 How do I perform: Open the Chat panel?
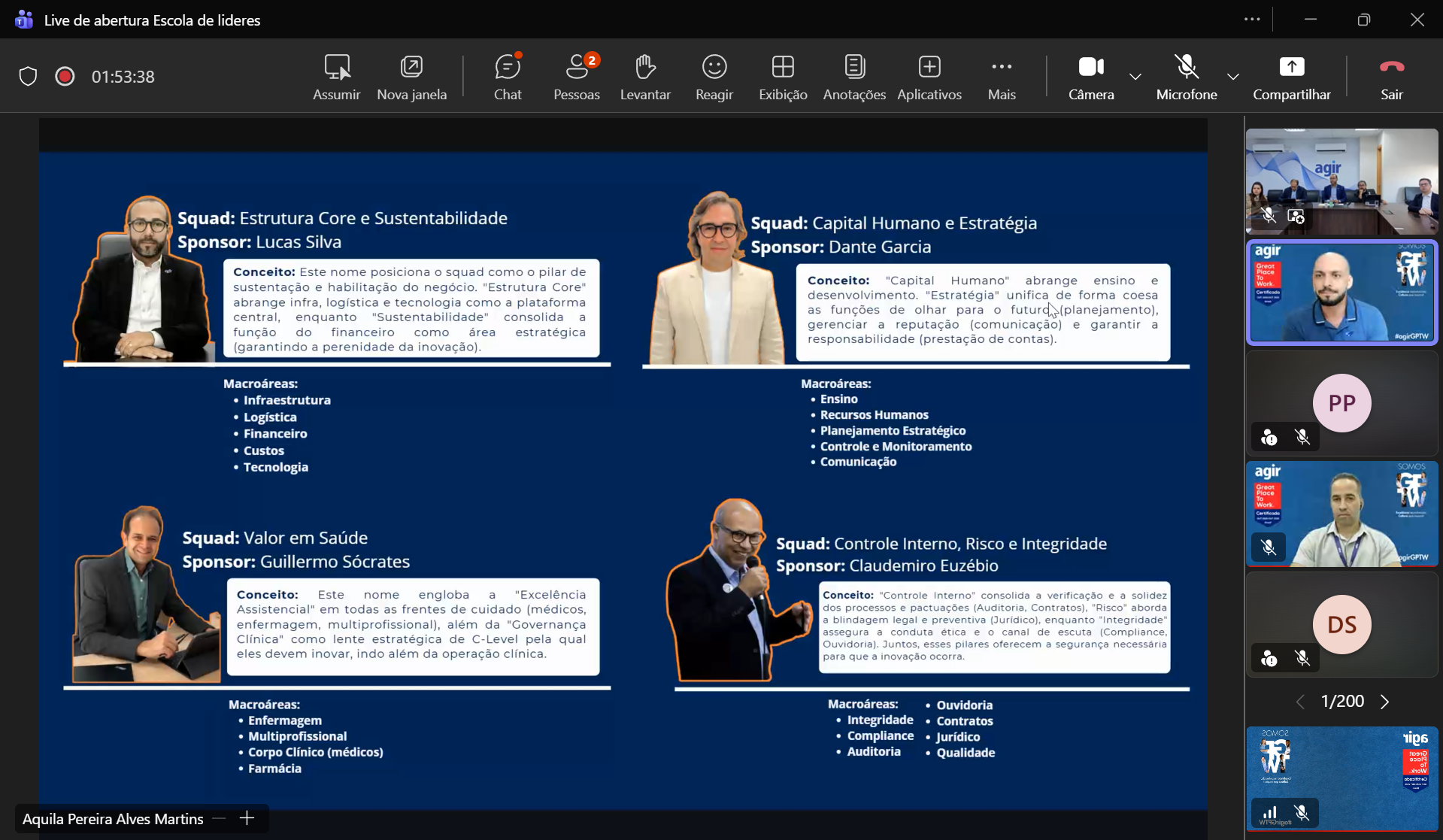coord(508,77)
